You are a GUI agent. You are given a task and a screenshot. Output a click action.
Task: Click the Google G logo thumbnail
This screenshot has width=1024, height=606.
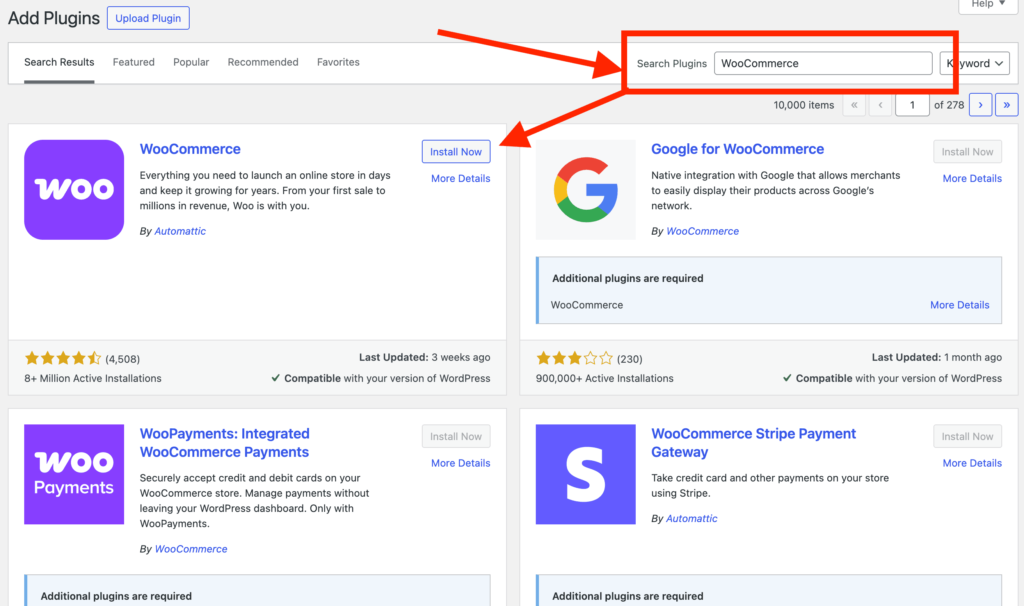[x=586, y=189]
